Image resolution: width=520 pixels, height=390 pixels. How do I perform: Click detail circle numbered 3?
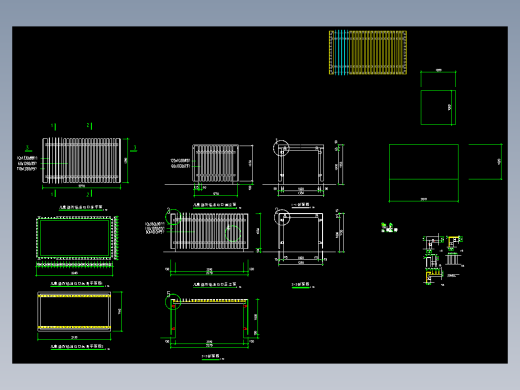point(173,217)
